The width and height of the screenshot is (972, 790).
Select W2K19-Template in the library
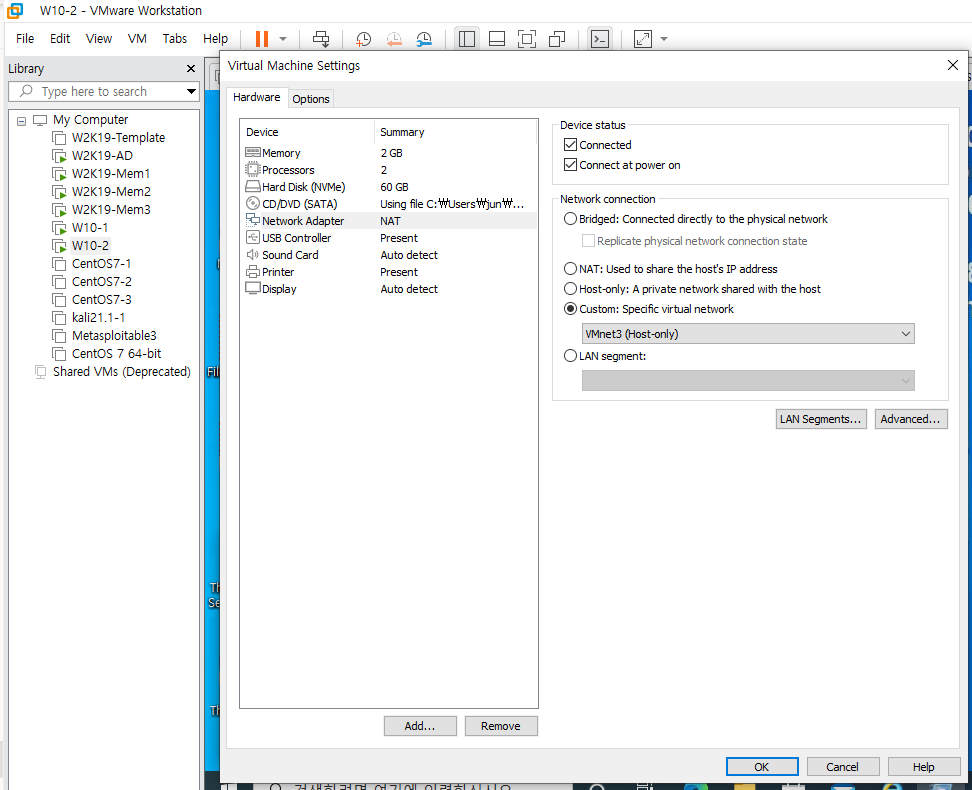(118, 138)
